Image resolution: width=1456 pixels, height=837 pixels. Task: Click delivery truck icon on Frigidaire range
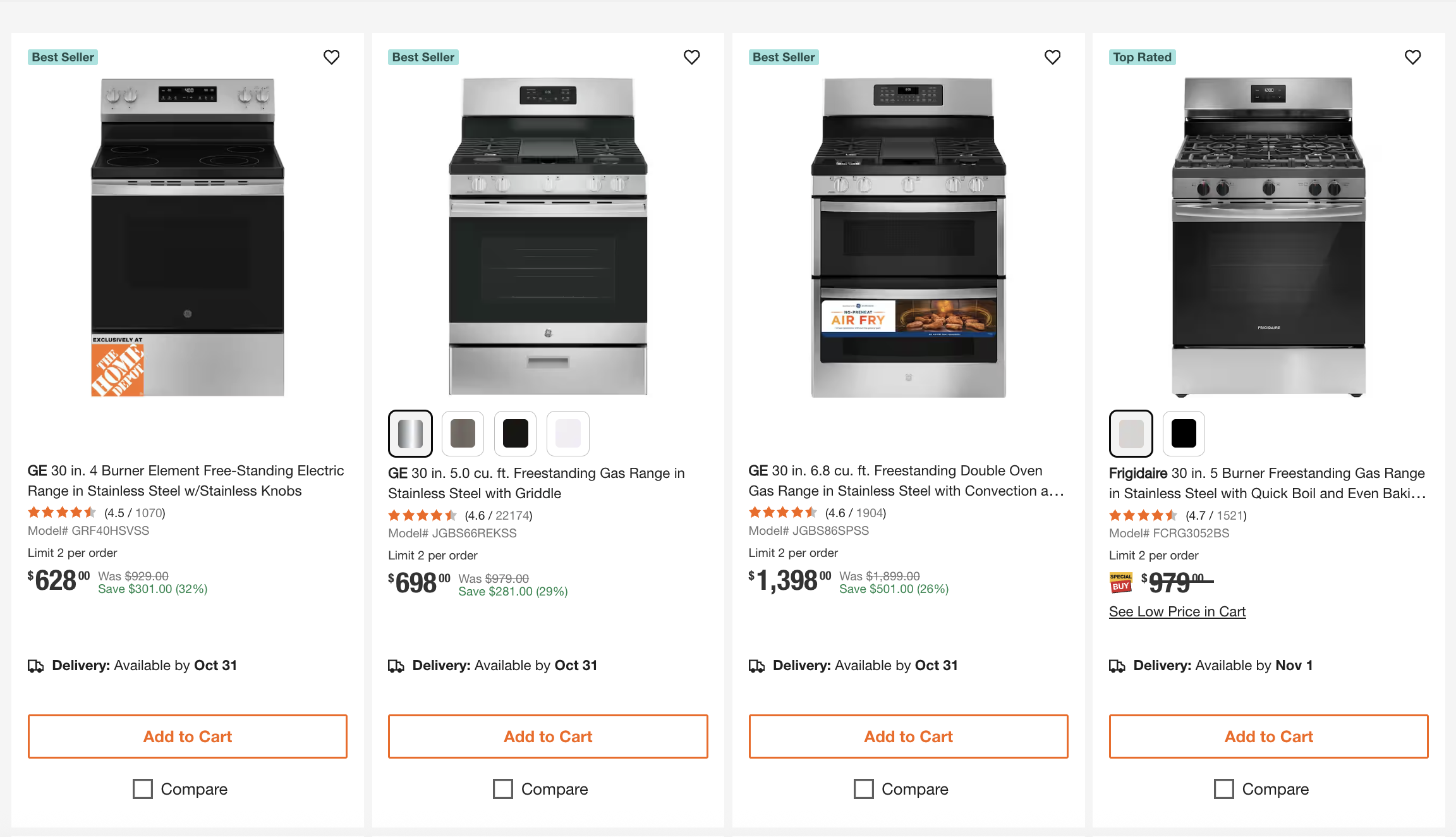pyautogui.click(x=1117, y=666)
